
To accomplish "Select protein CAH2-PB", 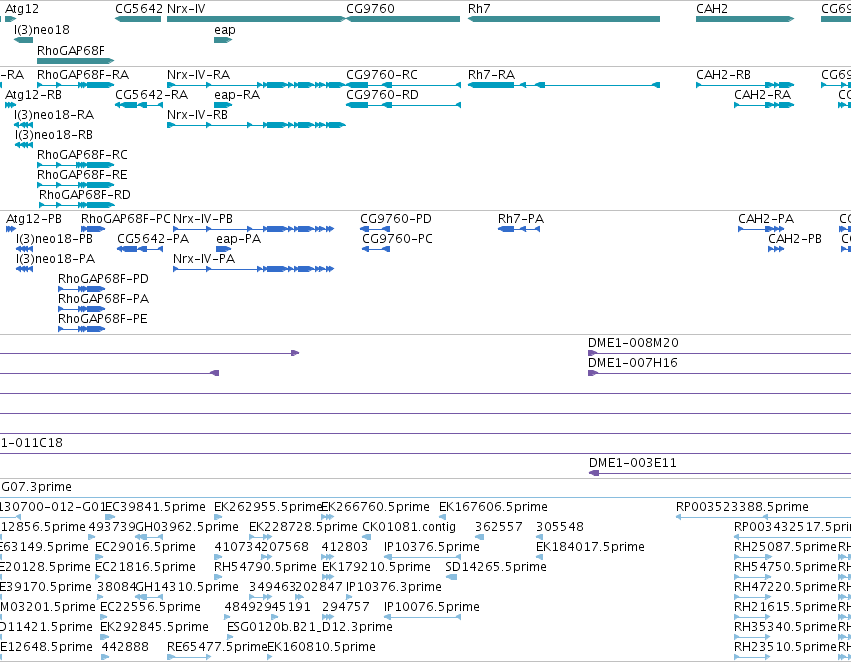I will pyautogui.click(x=795, y=239).
